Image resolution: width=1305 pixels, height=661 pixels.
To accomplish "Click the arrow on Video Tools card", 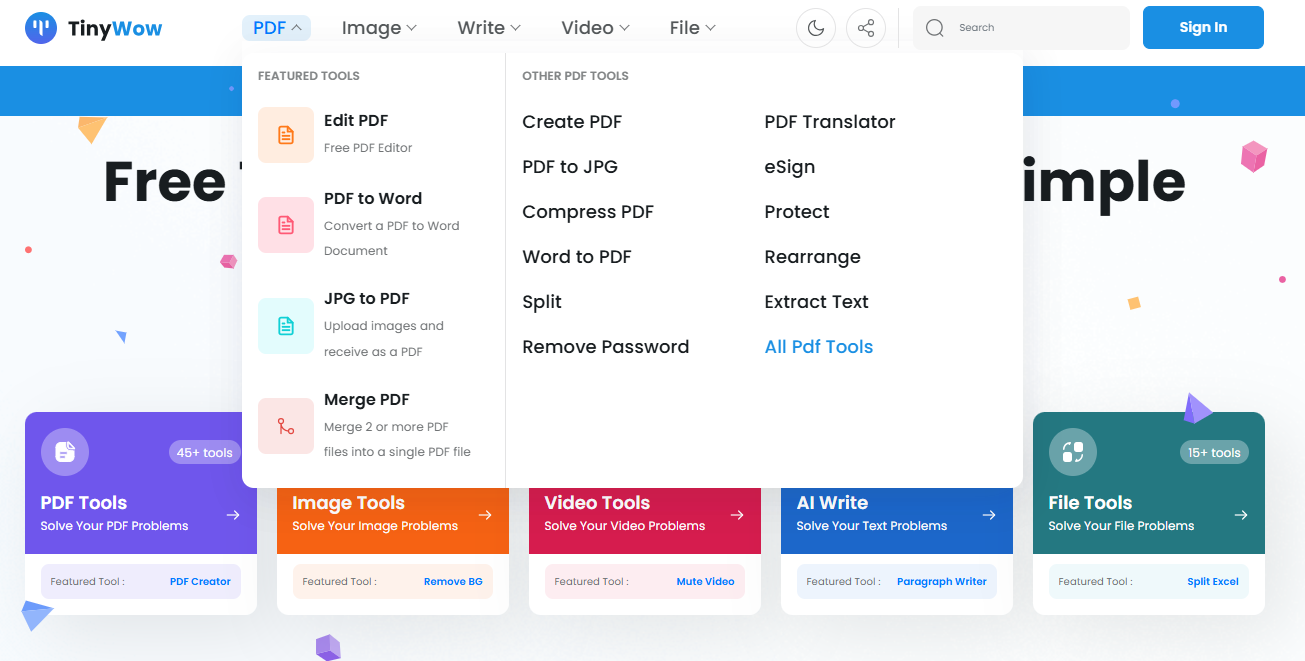I will pos(737,515).
